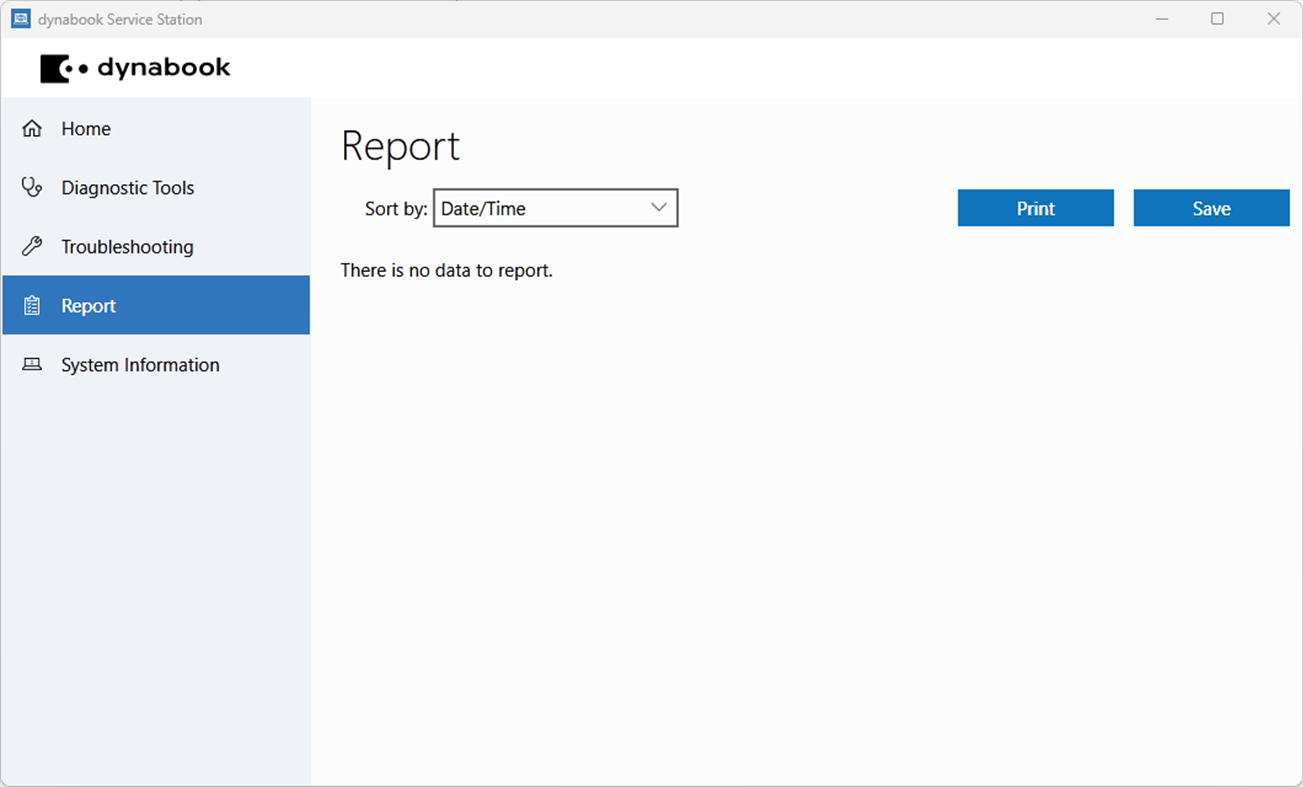The image size is (1303, 787).
Task: Click the dynabook logo
Action: (x=135, y=67)
